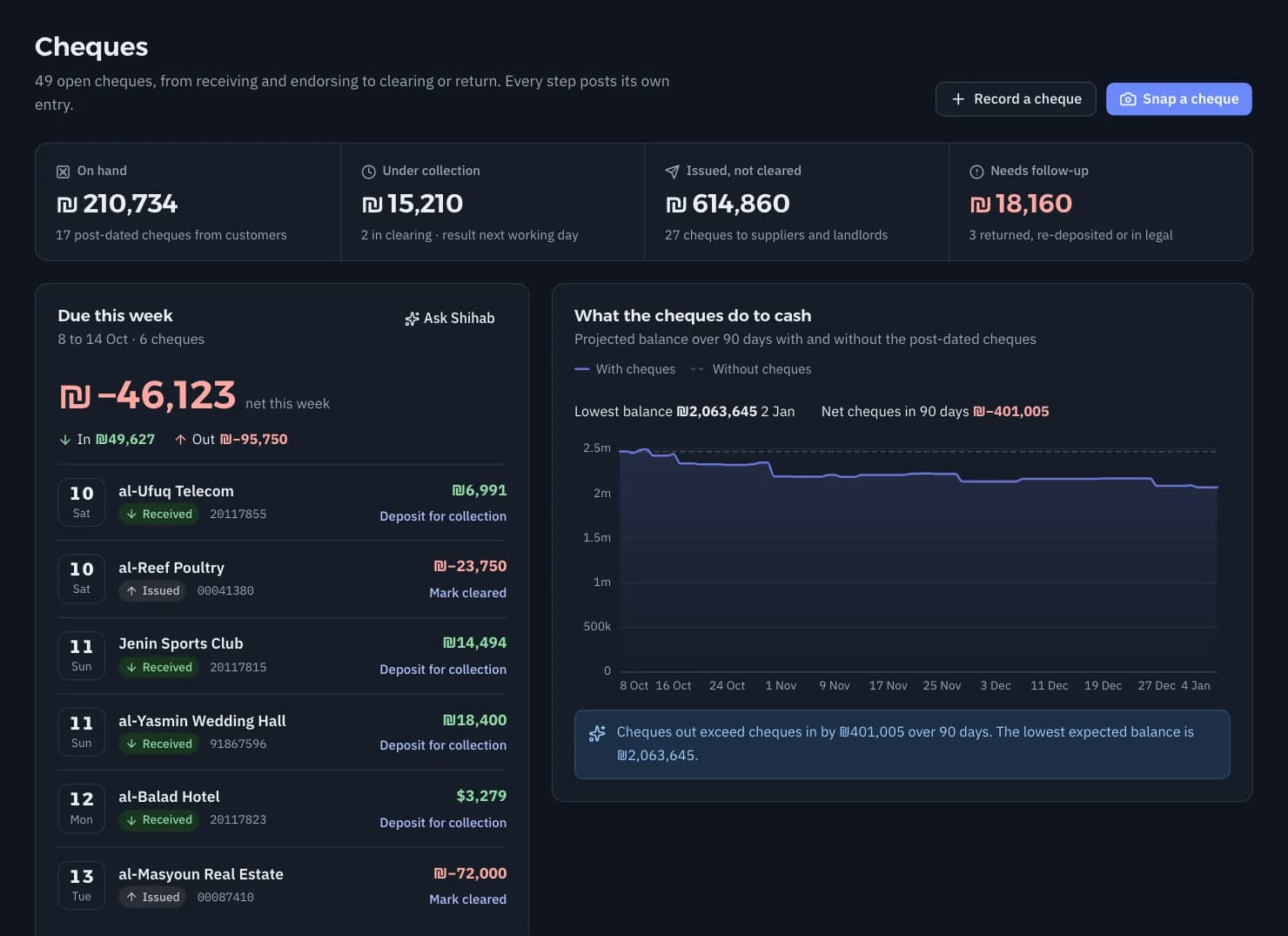Select cheque number 91867596
The image size is (1288, 936).
(x=238, y=744)
